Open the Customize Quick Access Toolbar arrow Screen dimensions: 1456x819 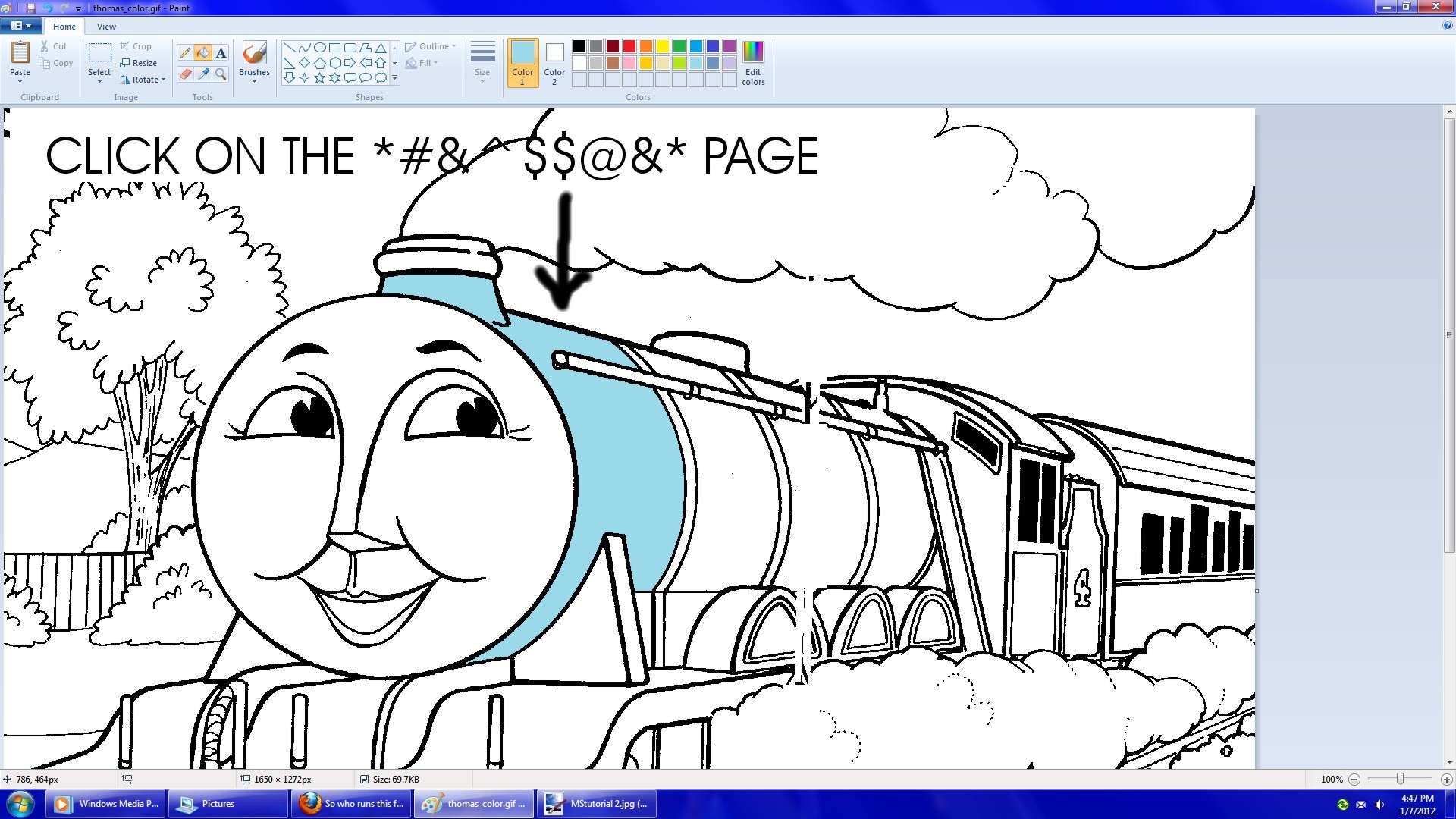[78, 8]
